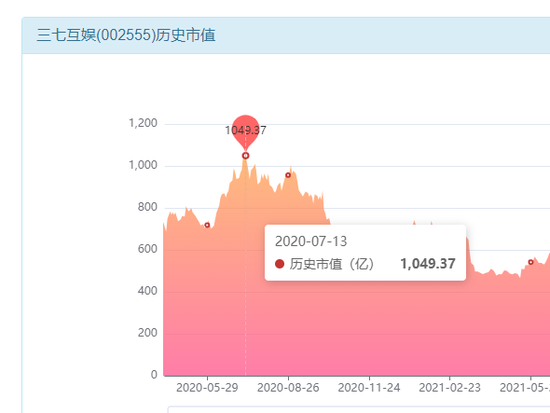This screenshot has height=413, width=550.
Task: Click the marker circle above 2020-05-29
Action: pos(207,225)
